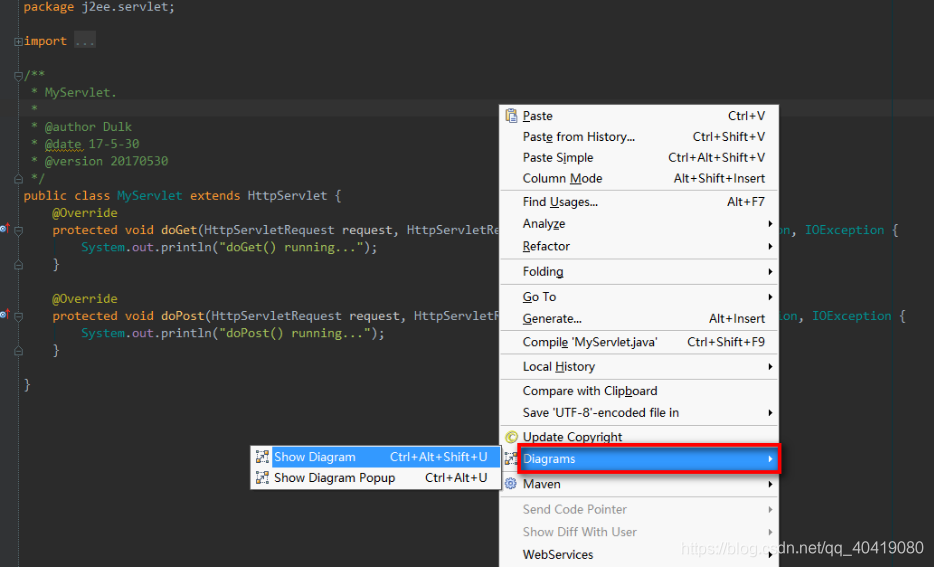Click the Update Copyright icon
The image size is (934, 567).
click(x=511, y=437)
